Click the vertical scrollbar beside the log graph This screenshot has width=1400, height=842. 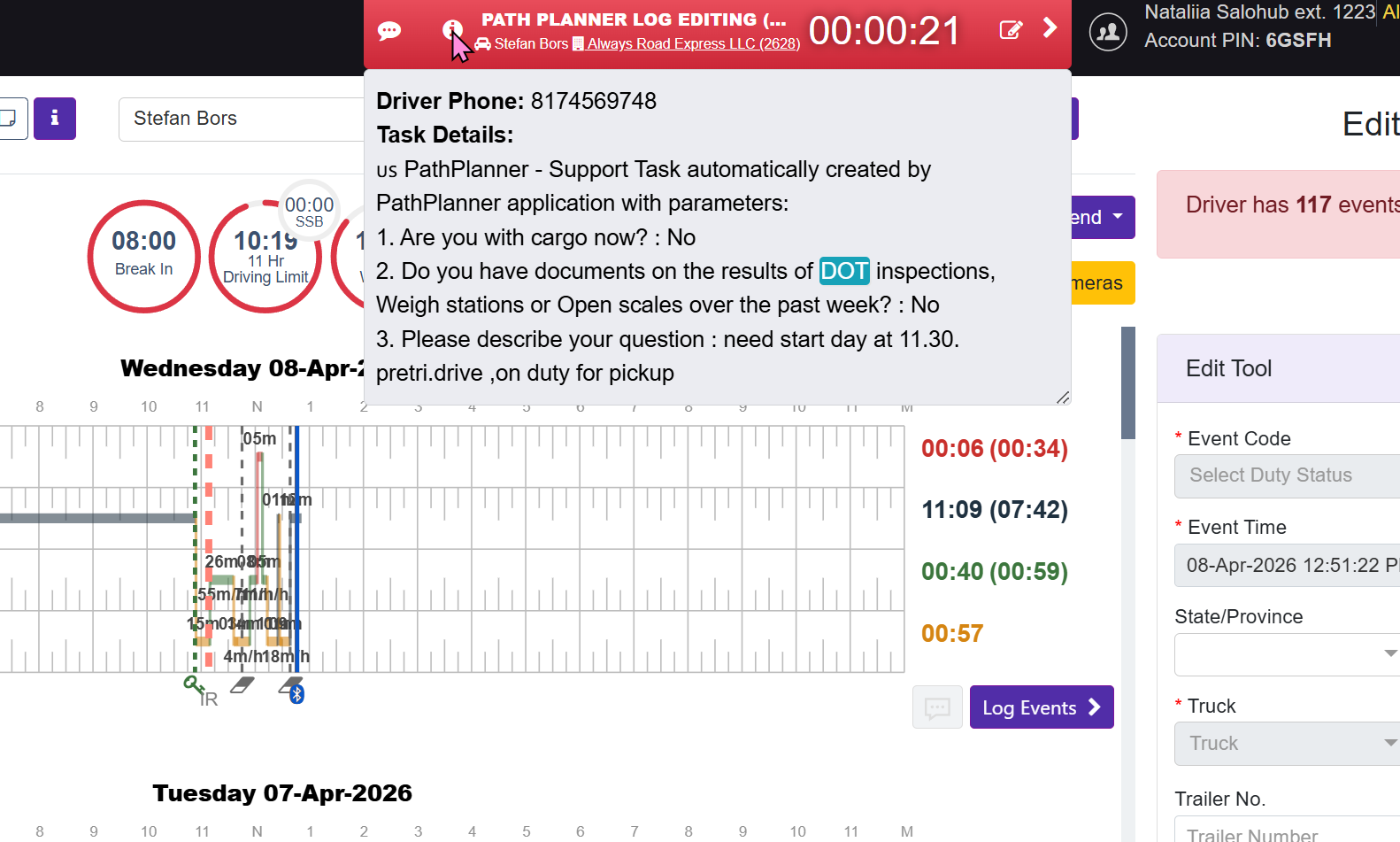(x=1128, y=383)
